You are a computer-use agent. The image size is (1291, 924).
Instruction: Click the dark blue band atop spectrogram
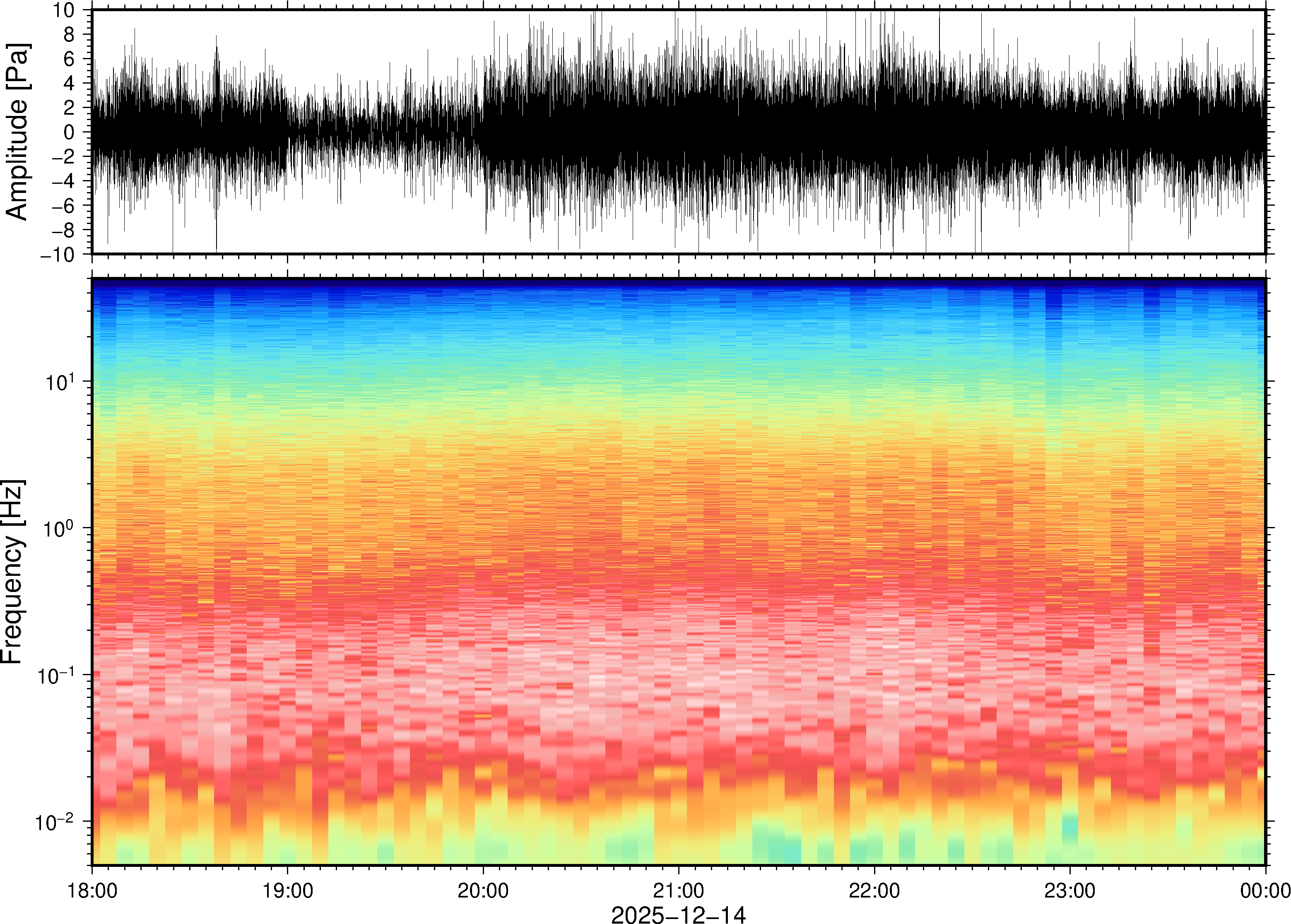pyautogui.click(x=678, y=283)
